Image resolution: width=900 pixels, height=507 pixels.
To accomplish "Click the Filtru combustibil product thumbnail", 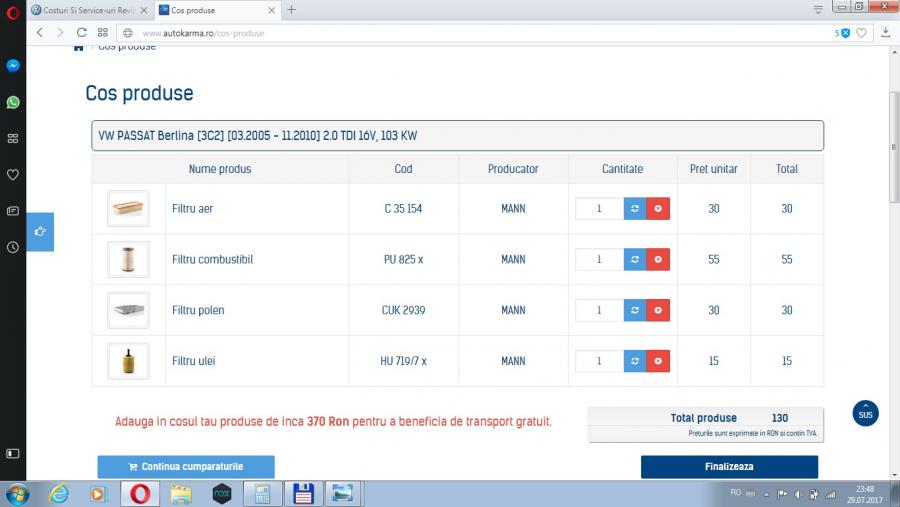I will (128, 260).
